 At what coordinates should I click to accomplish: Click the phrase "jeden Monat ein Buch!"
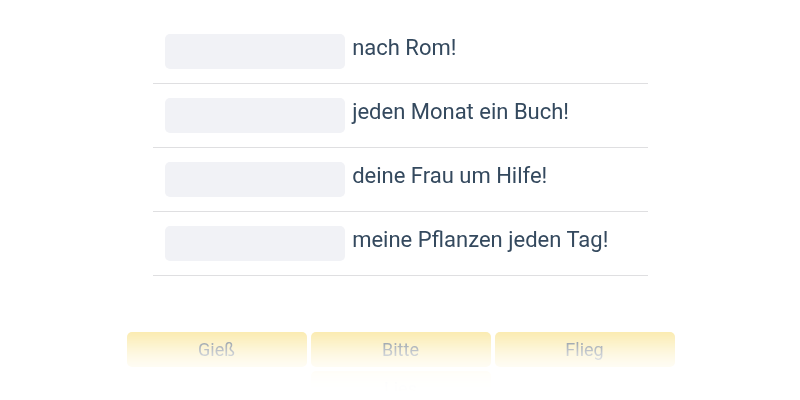pos(460,112)
